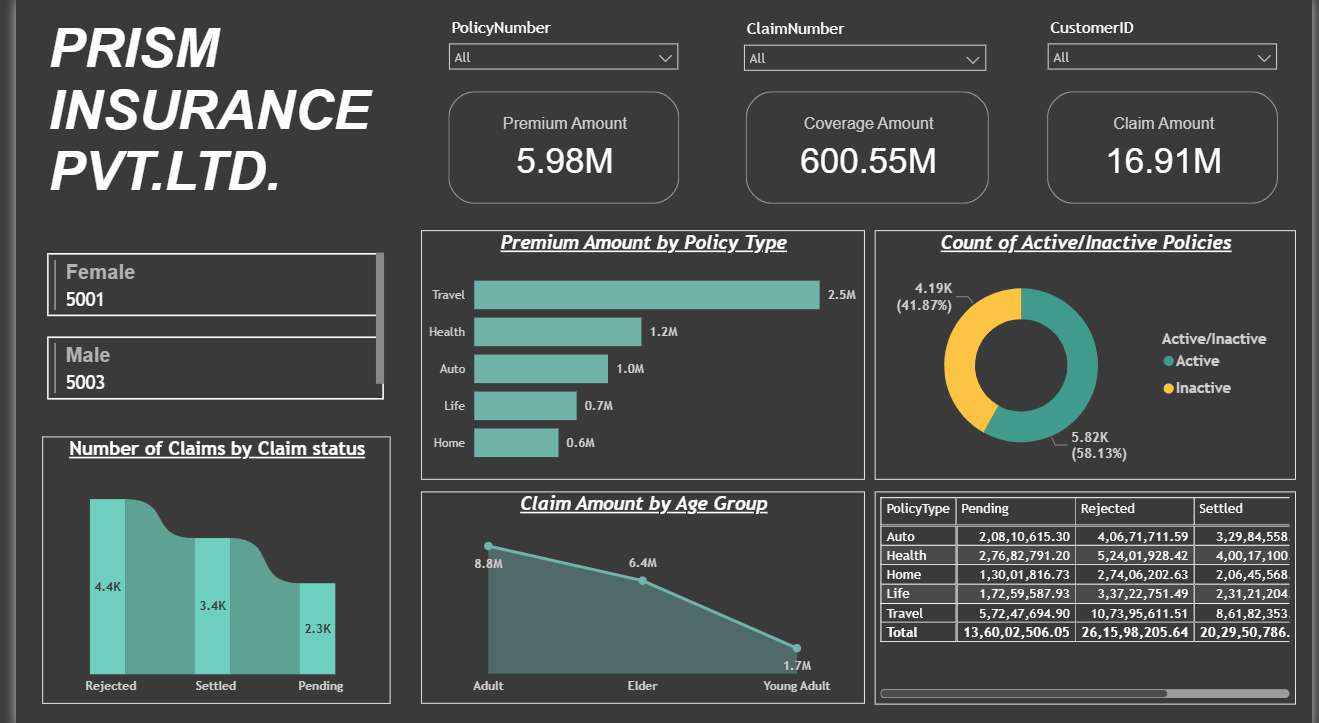Select the Male slicer showing 5003
Screen dimensions: 1319x723
(211, 367)
